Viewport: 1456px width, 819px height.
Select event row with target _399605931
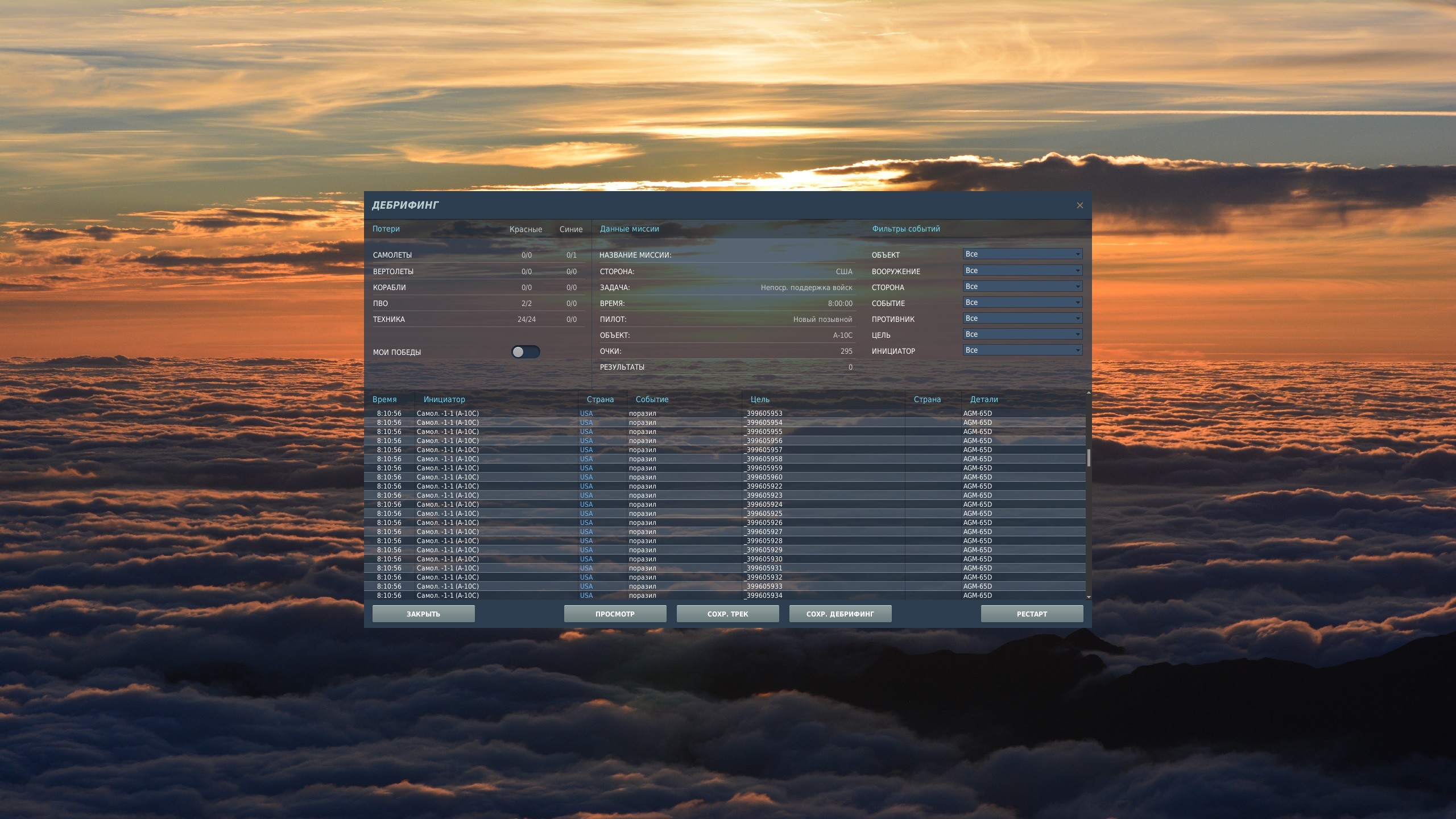(x=725, y=568)
